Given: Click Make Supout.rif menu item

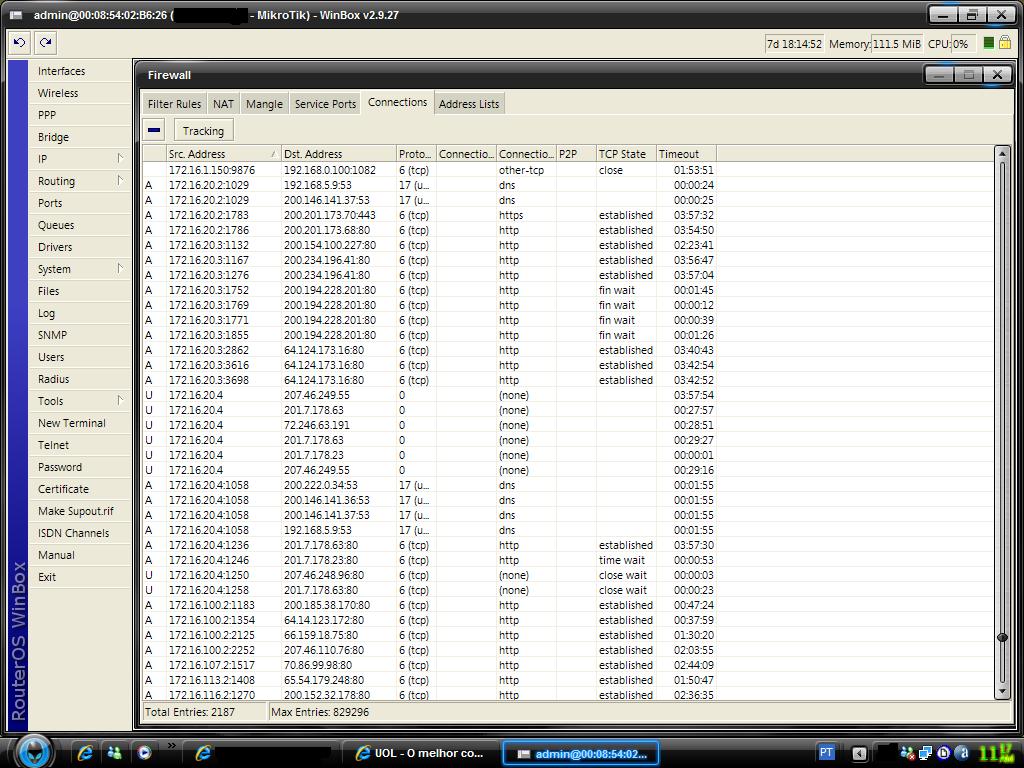Looking at the screenshot, I should (x=80, y=511).
